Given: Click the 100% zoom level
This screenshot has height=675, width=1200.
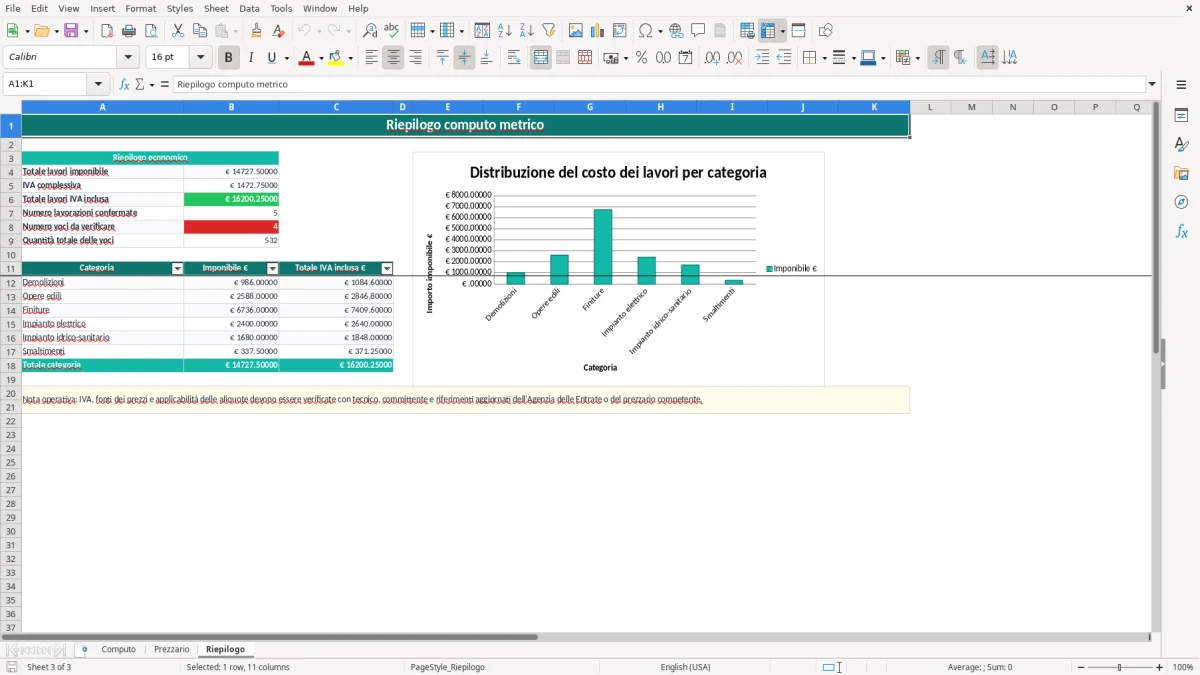Looking at the screenshot, I should (x=1183, y=667).
